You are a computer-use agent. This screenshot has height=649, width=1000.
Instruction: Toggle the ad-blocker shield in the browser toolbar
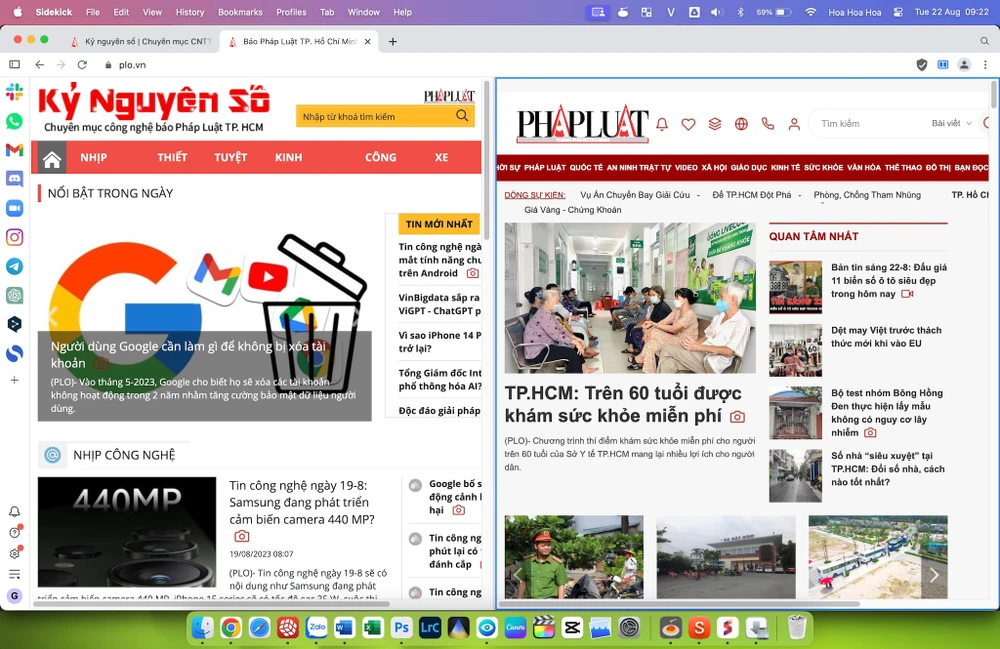tap(921, 63)
